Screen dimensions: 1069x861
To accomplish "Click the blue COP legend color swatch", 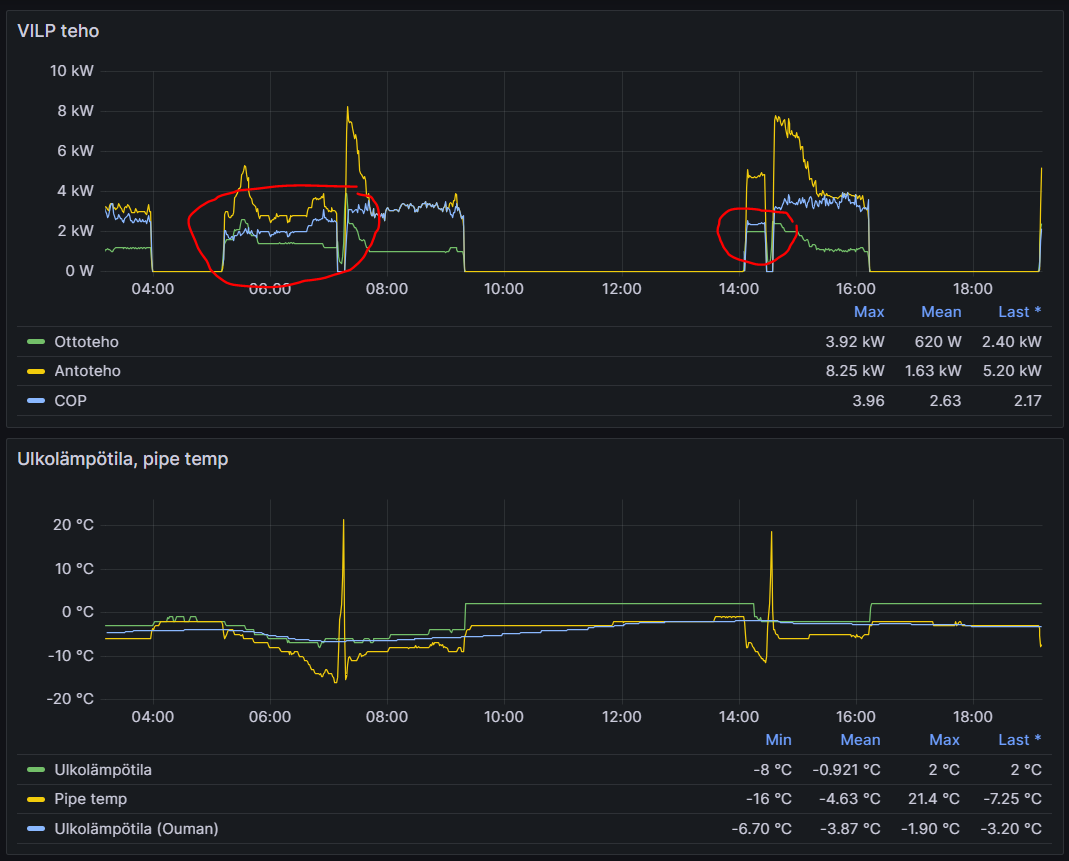I will coord(36,401).
